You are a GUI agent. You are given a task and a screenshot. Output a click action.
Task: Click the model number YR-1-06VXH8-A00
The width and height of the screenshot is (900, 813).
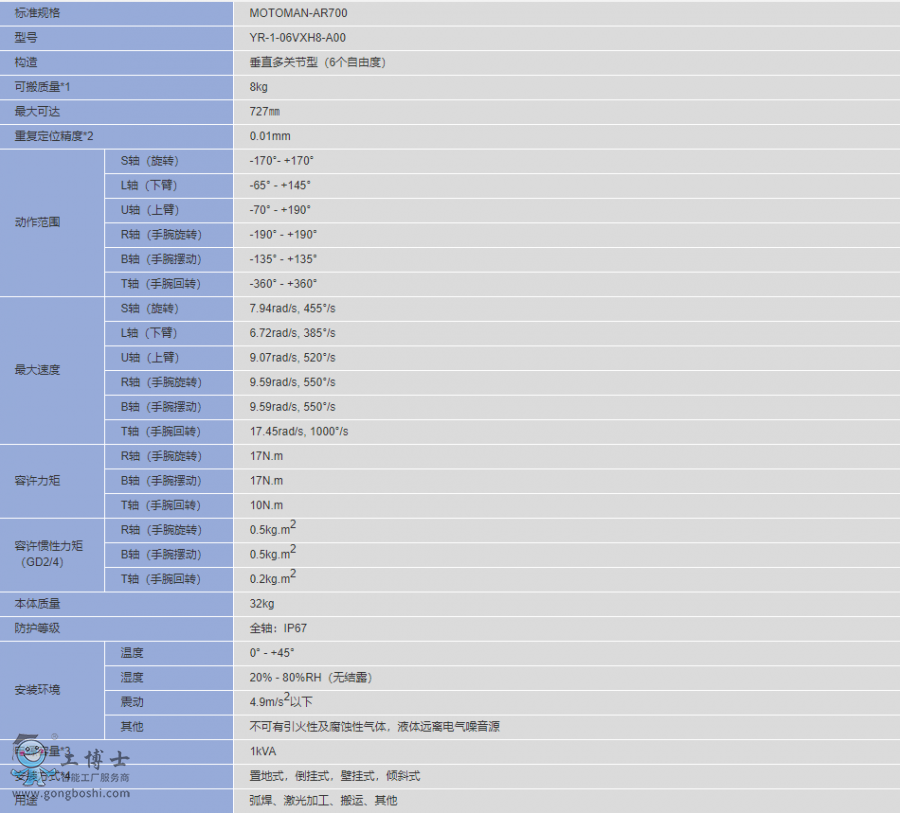[297, 37]
